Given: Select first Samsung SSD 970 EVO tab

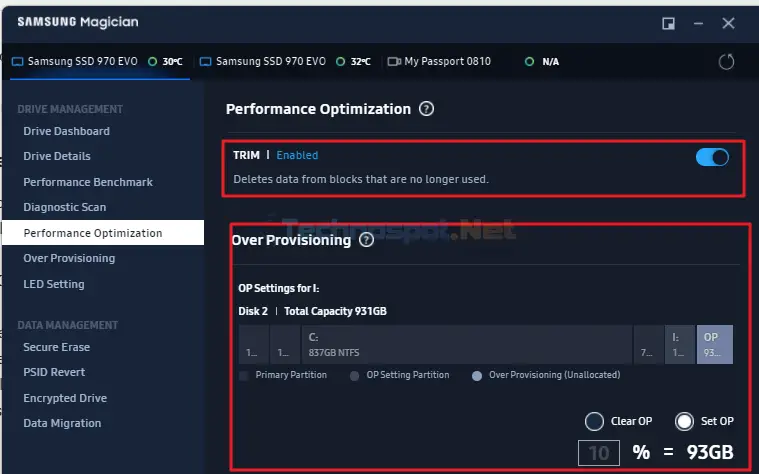Looking at the screenshot, I should (x=100, y=61).
